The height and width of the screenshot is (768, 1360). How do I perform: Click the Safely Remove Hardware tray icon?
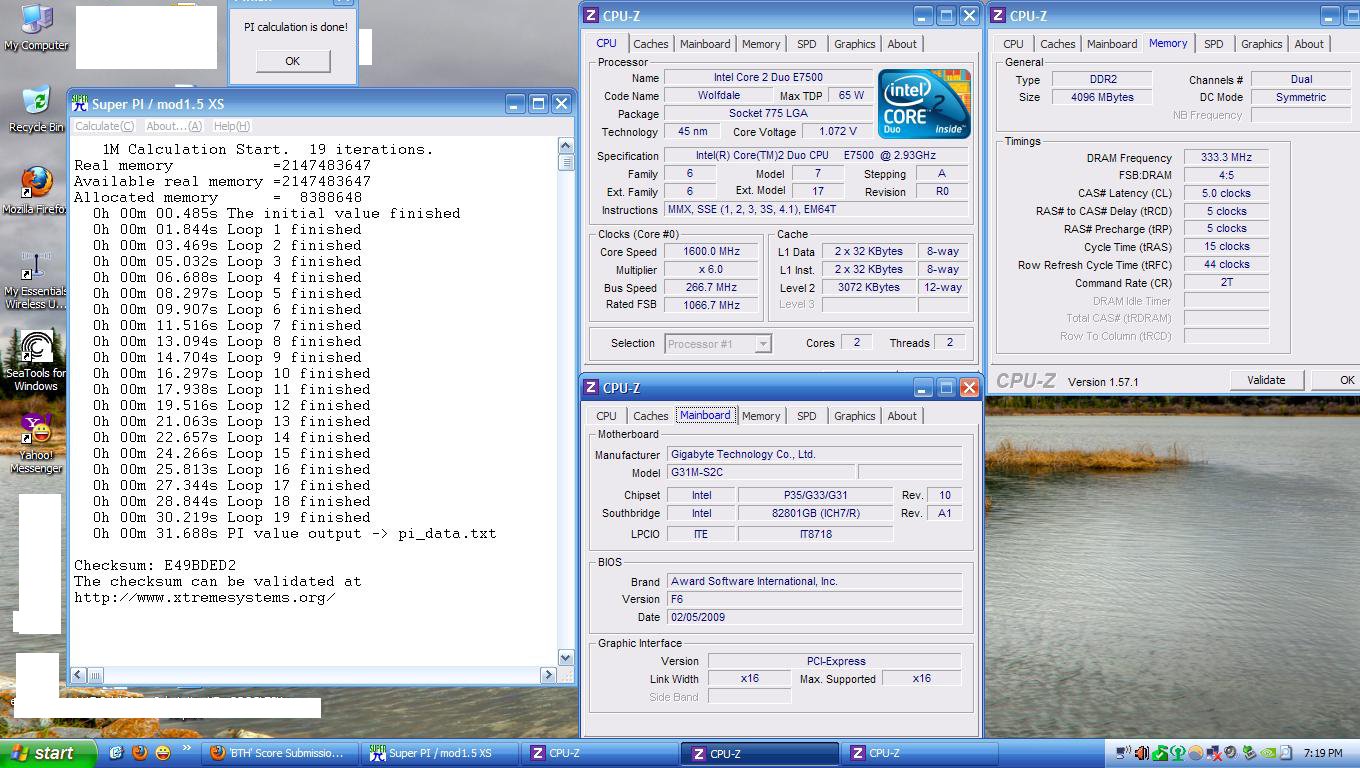pyautogui.click(x=1250, y=753)
